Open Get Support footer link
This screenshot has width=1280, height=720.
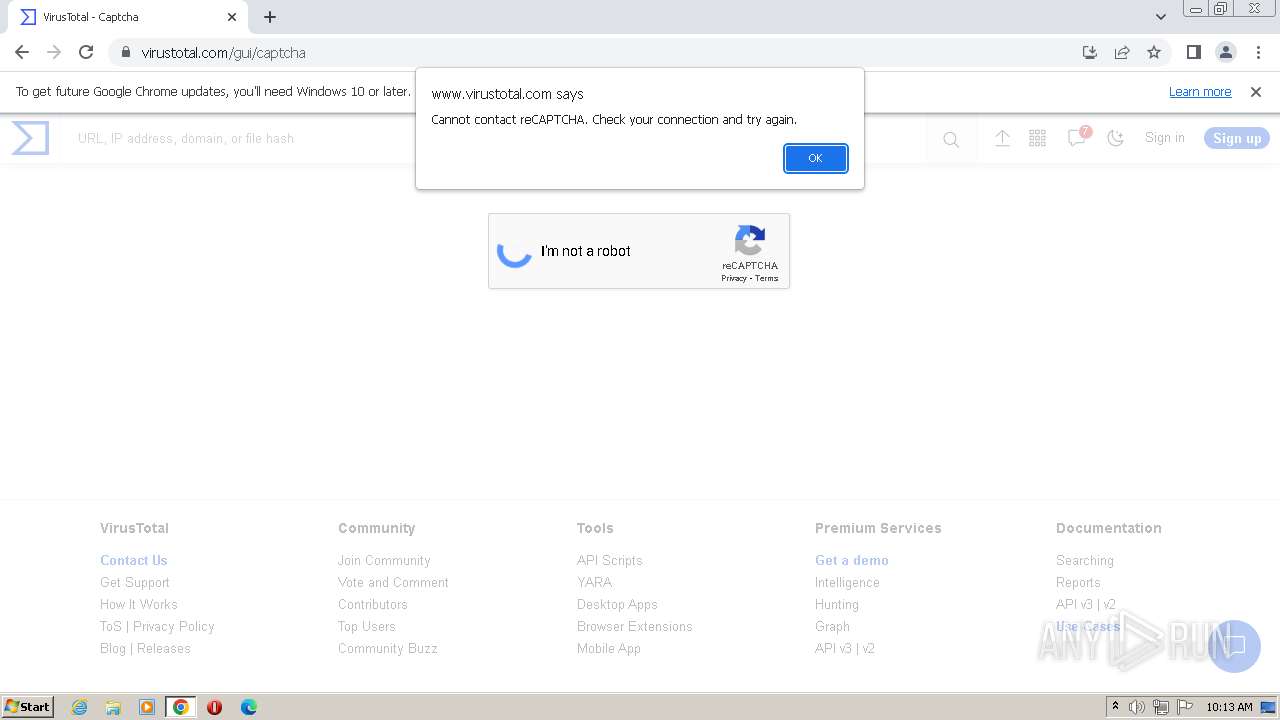[x=135, y=583]
